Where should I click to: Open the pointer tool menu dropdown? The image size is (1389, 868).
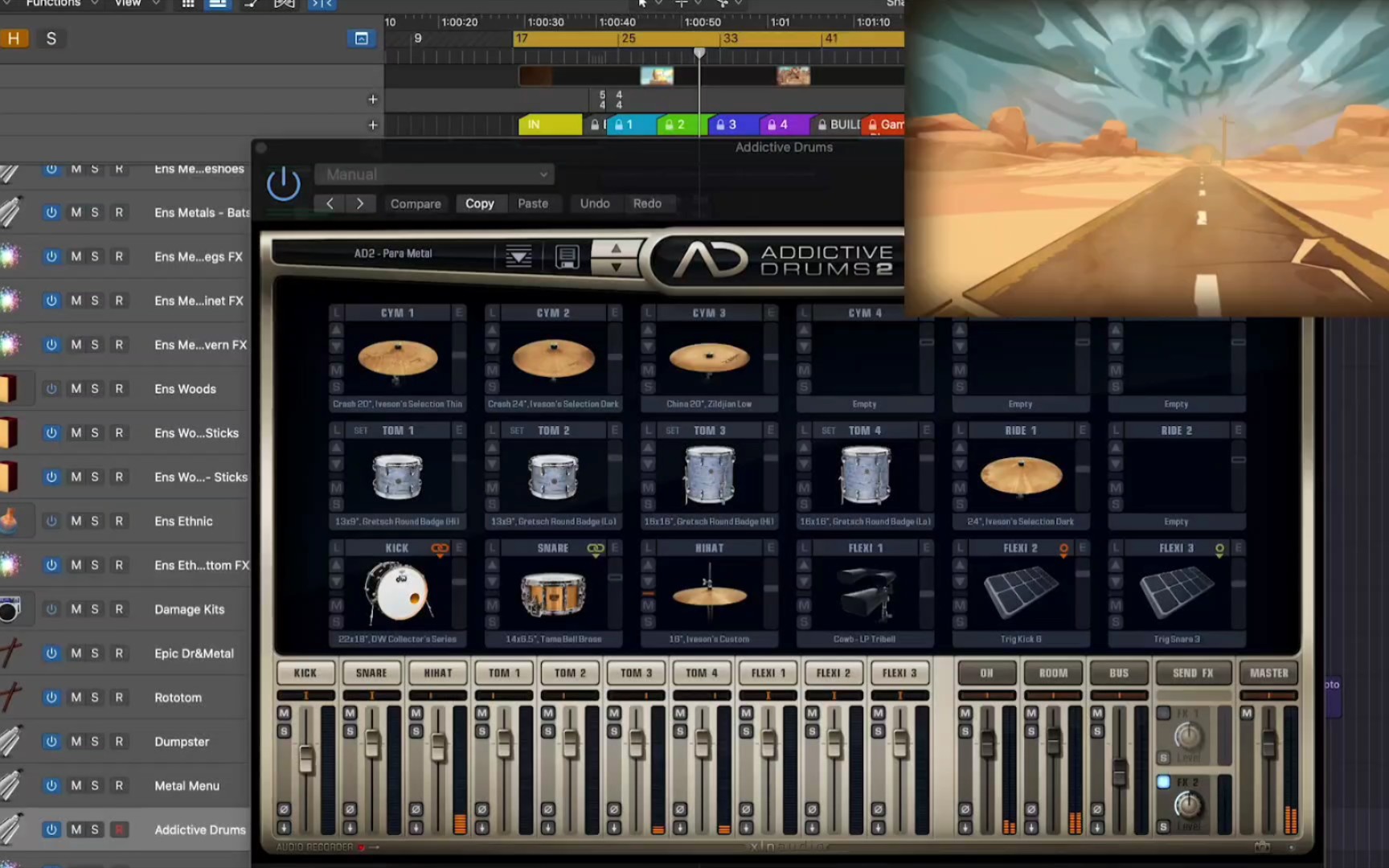coord(649,3)
